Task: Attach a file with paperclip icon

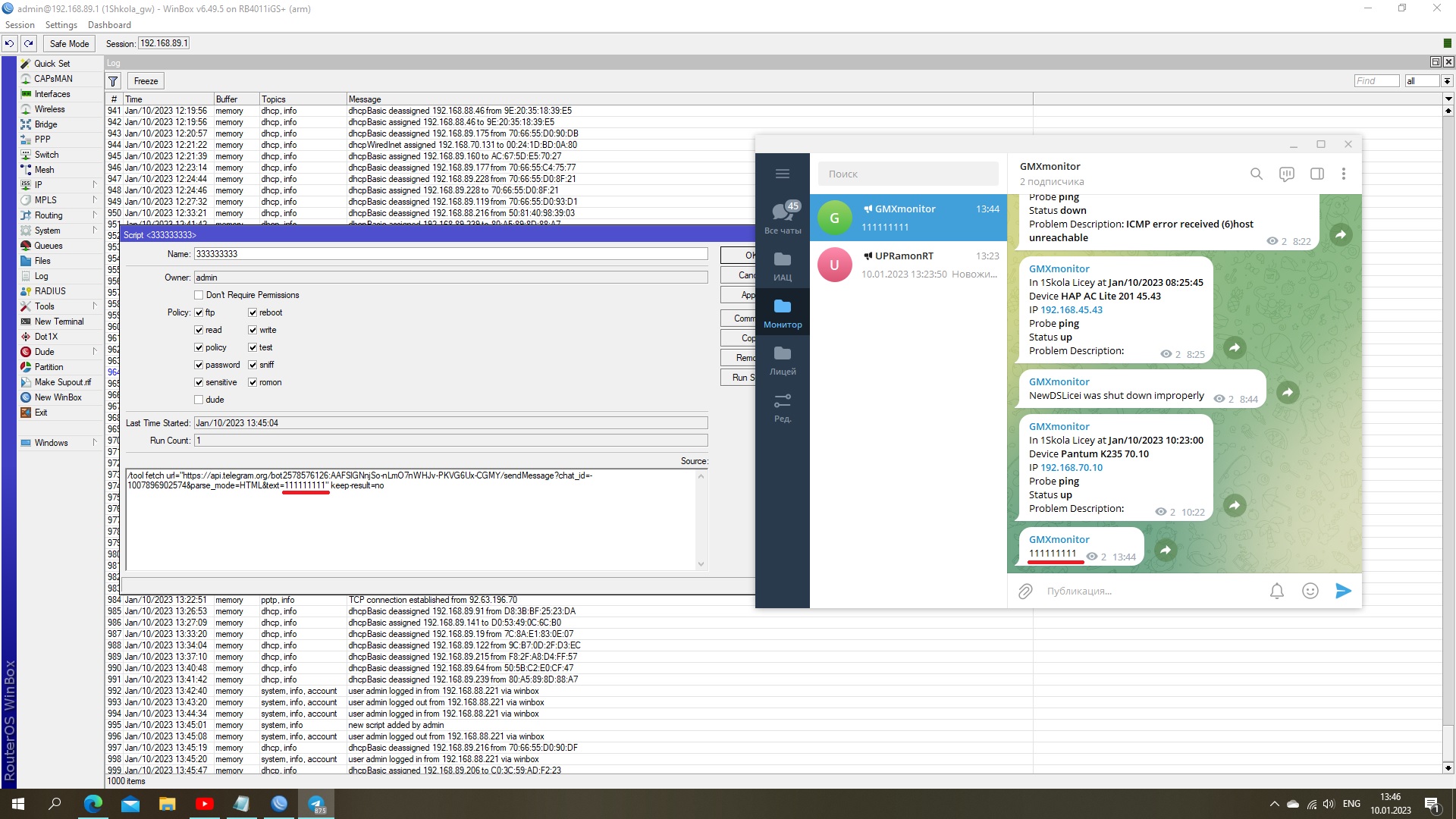Action: point(1025,591)
